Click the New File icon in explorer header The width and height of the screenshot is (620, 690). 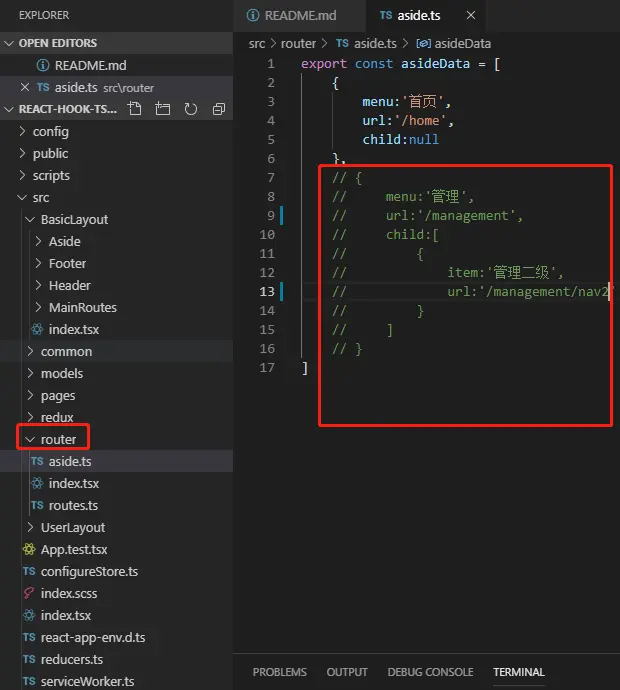point(135,109)
